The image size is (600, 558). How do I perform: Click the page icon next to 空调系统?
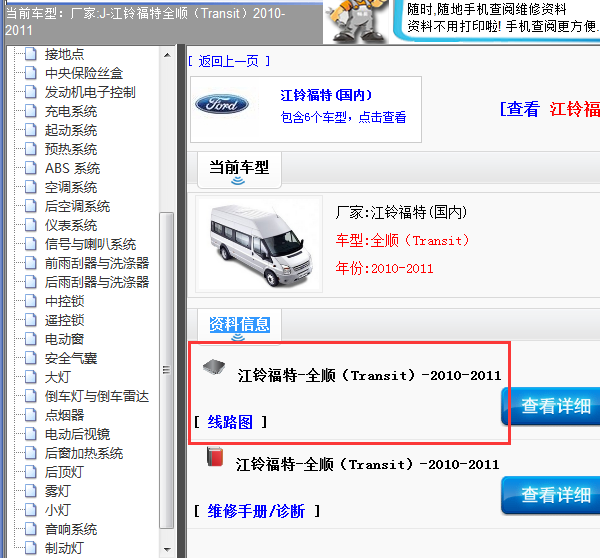tap(31, 187)
